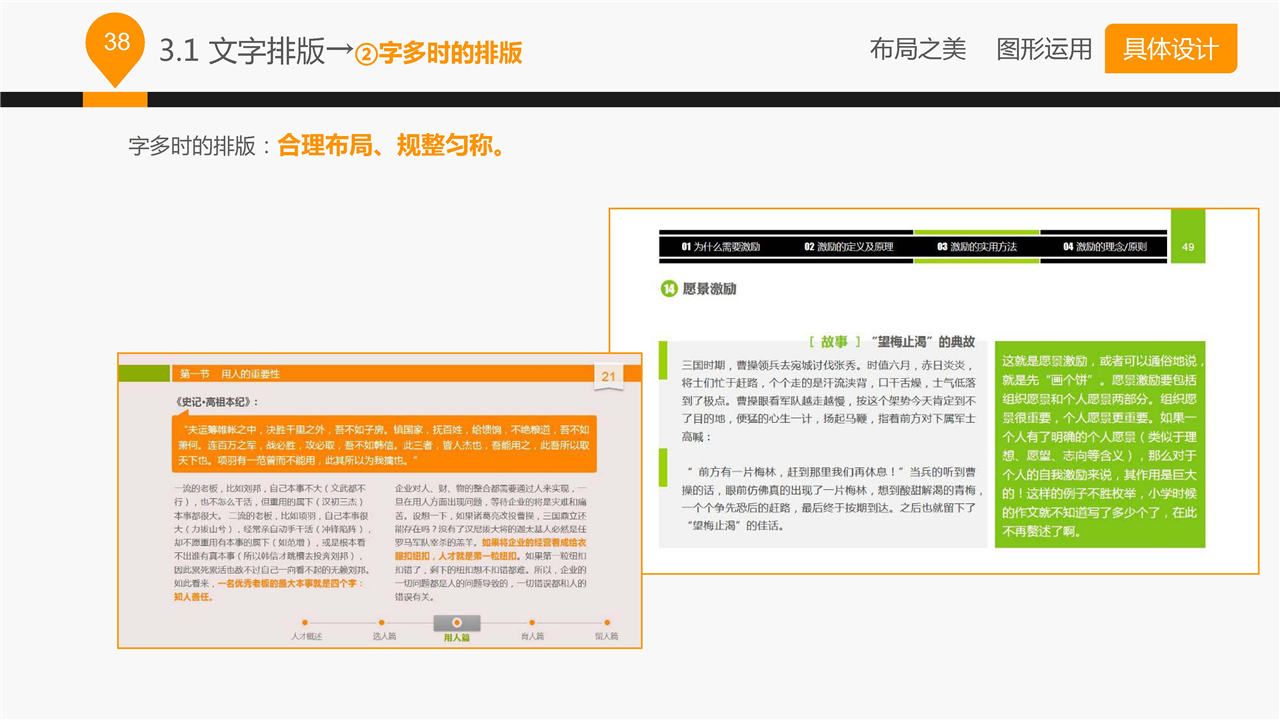Select the 选人篇 timeline step
Screen dimensions: 1280x720
(384, 622)
